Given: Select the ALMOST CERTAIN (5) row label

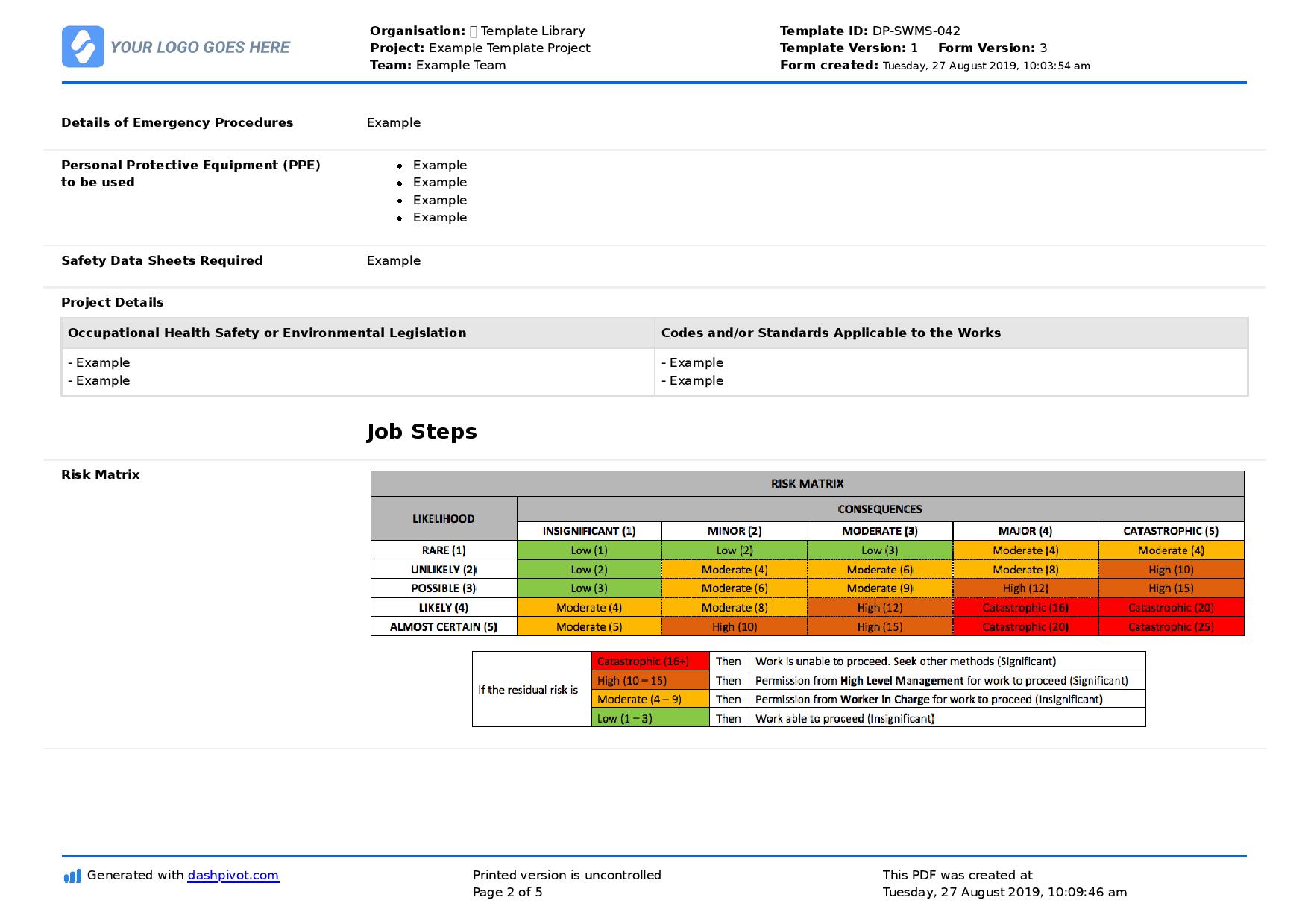Looking at the screenshot, I should [x=444, y=627].
